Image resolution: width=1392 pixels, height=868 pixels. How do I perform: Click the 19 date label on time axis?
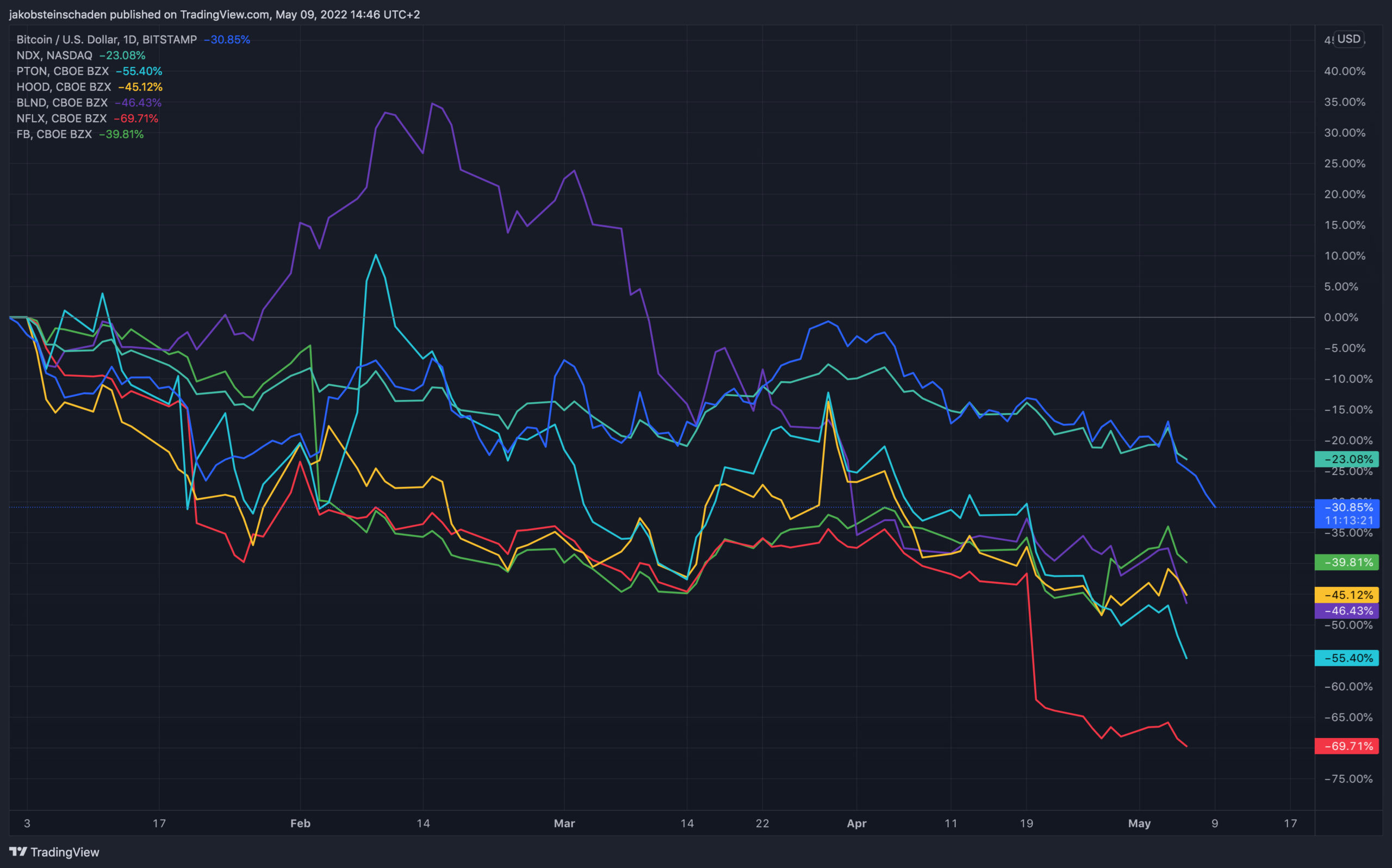click(x=1026, y=823)
